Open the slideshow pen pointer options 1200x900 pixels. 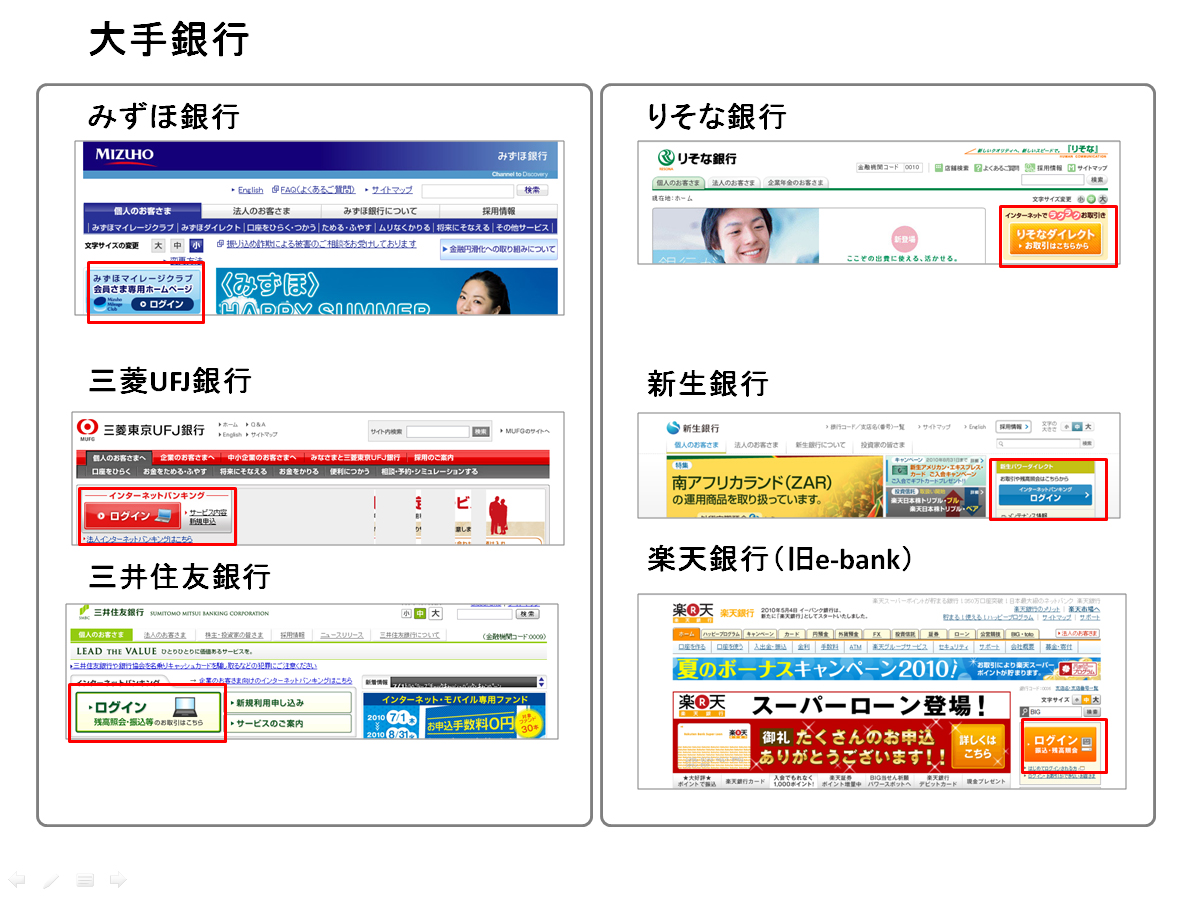(51, 880)
